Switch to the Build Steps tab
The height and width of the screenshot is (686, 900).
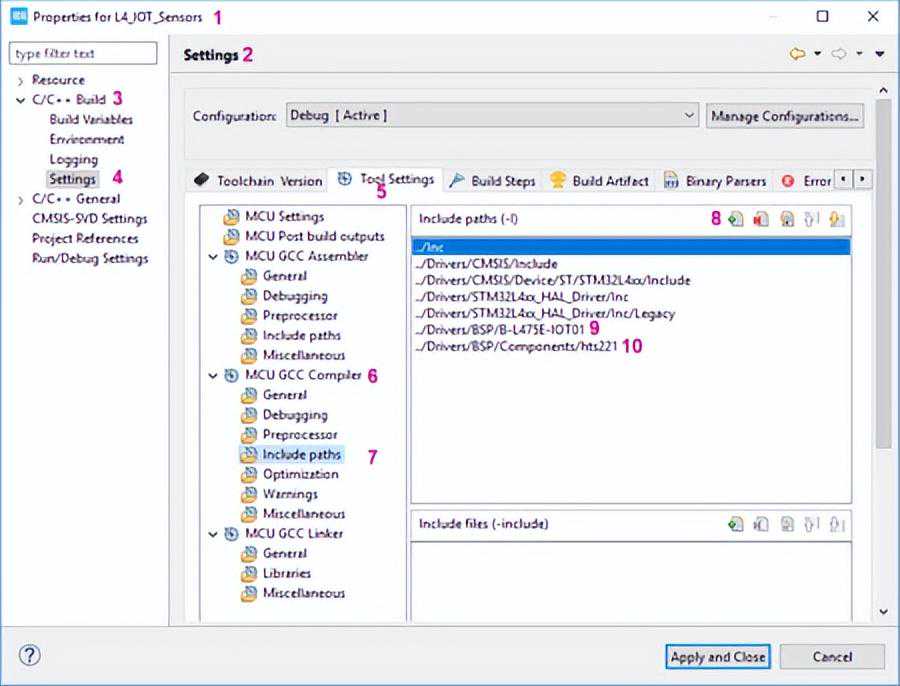pyautogui.click(x=493, y=181)
